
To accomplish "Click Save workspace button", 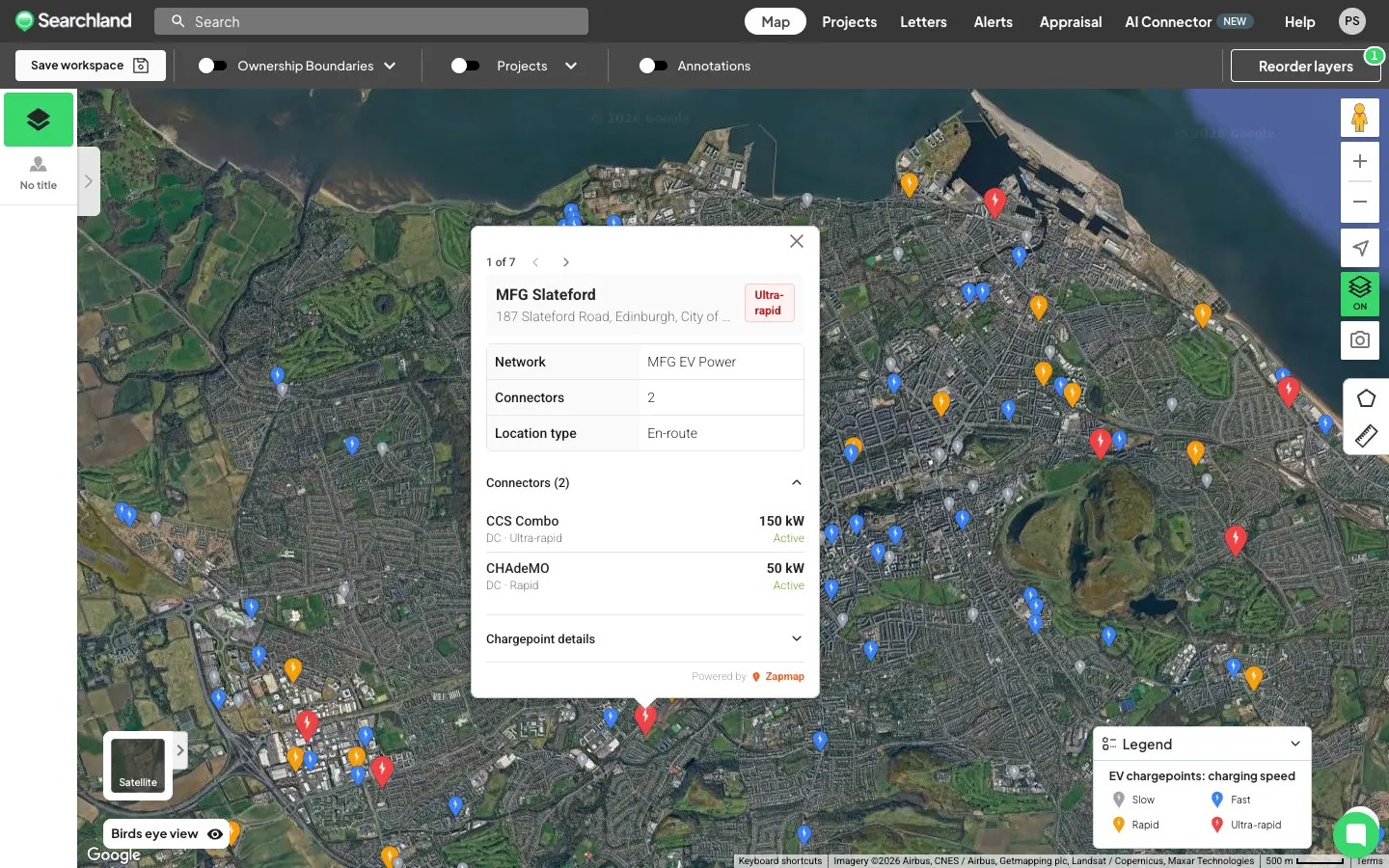I will pos(91,66).
